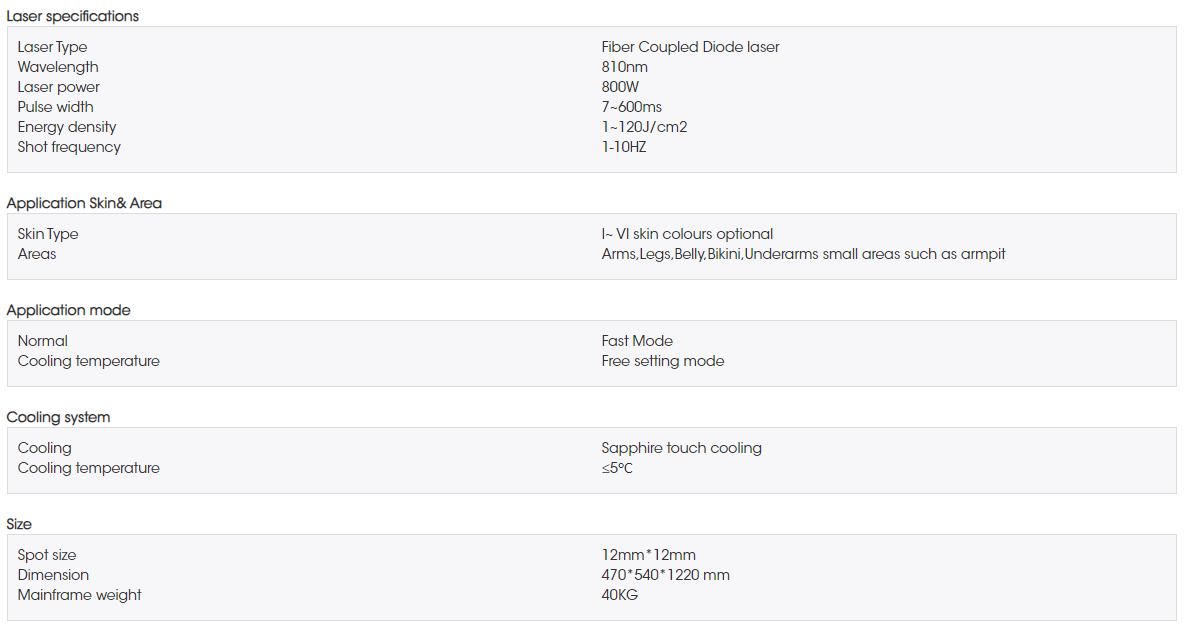Click the "Fiber Coupled Diode laser" value
The height and width of the screenshot is (629, 1186).
(x=690, y=47)
